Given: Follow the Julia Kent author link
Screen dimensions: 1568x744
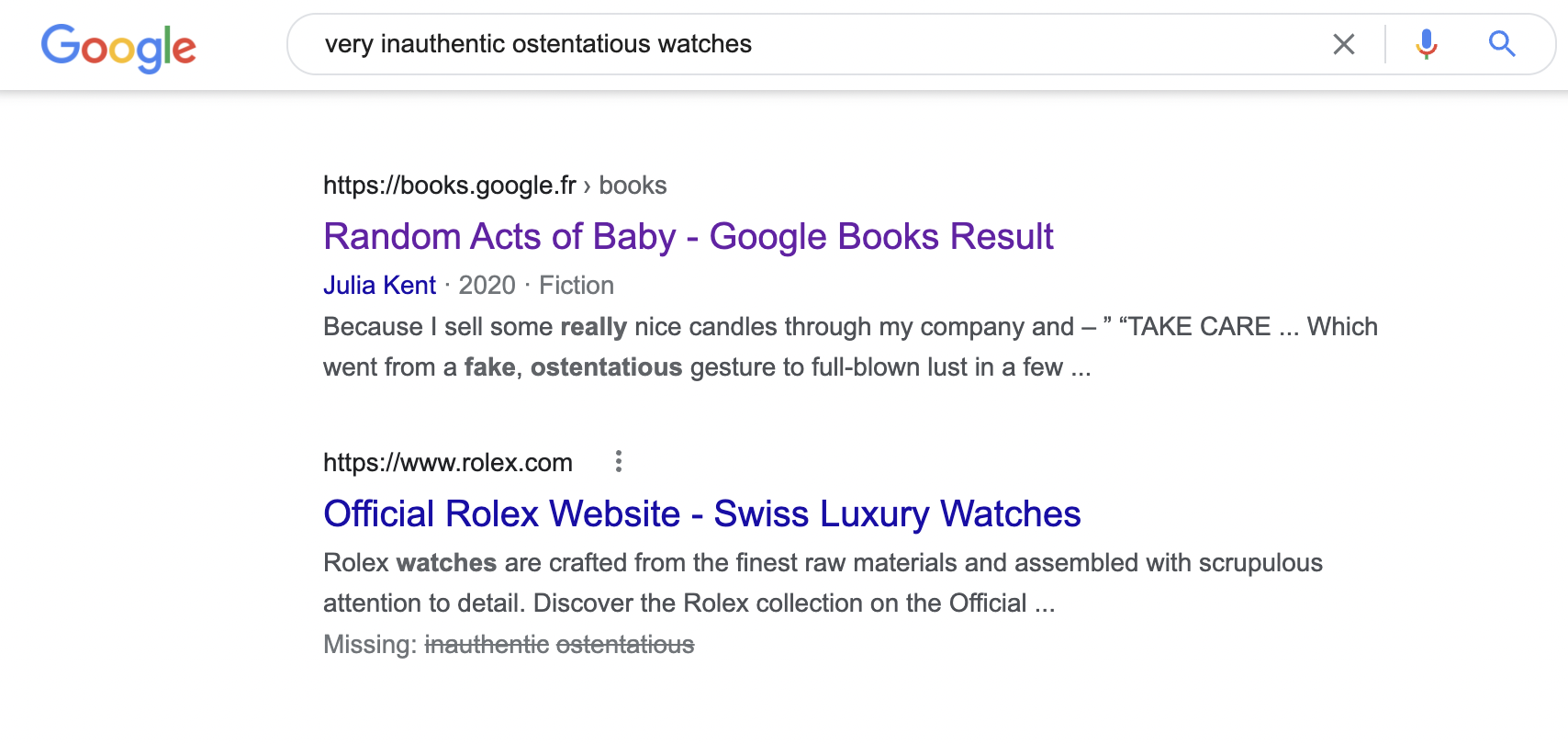Looking at the screenshot, I should pyautogui.click(x=379, y=286).
